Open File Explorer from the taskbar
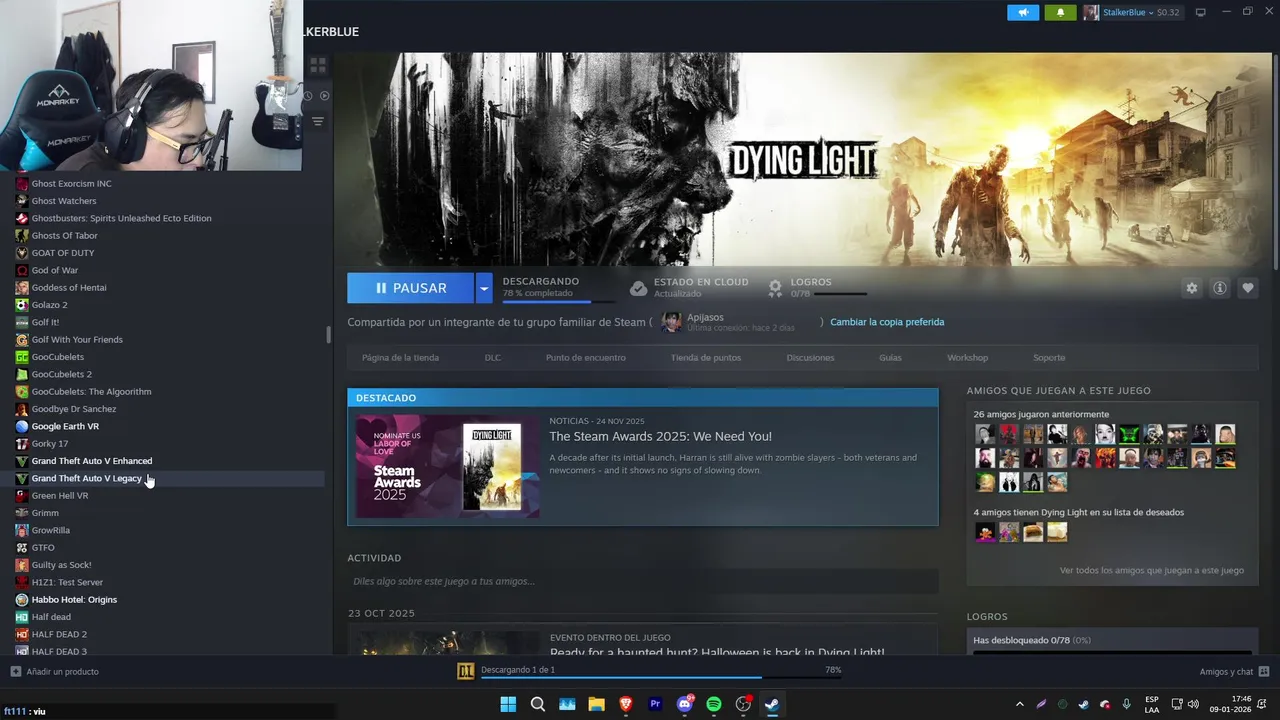Screen dimensions: 1280x720 tap(596, 704)
